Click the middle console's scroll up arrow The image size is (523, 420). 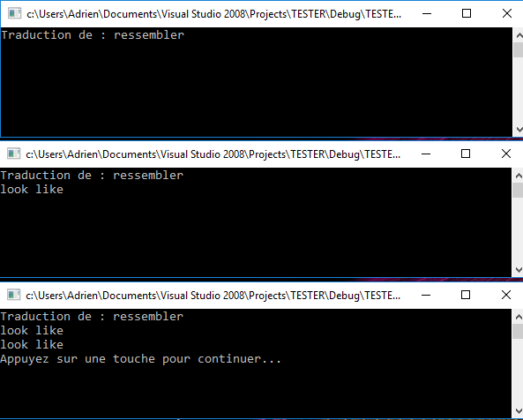pyautogui.click(x=518, y=176)
